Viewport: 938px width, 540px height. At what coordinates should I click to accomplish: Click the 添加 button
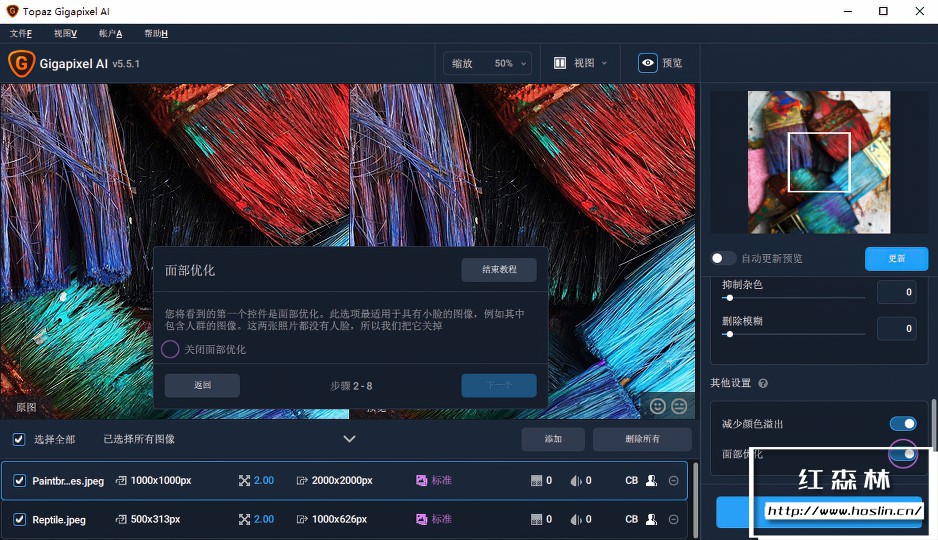click(x=553, y=439)
